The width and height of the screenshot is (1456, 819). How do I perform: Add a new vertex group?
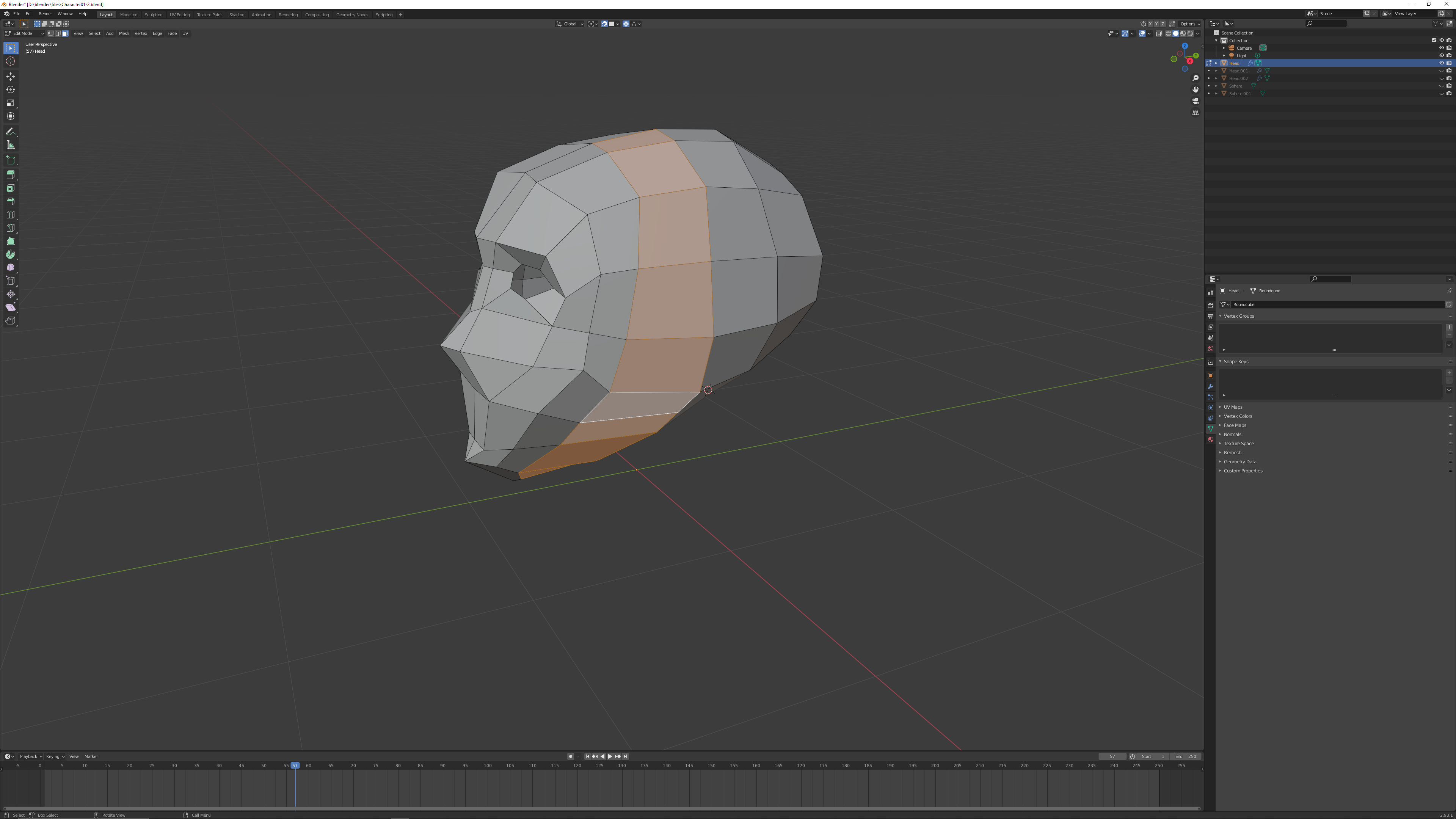1449,327
